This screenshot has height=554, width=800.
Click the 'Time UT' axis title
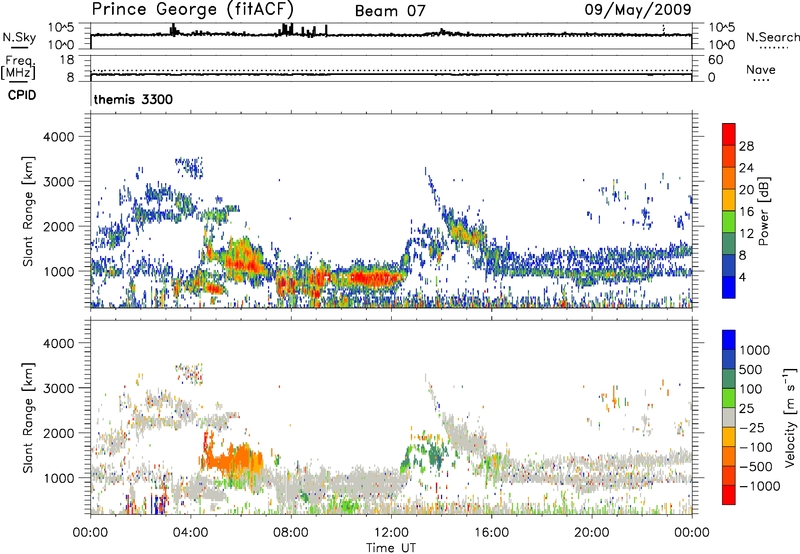(x=391, y=548)
